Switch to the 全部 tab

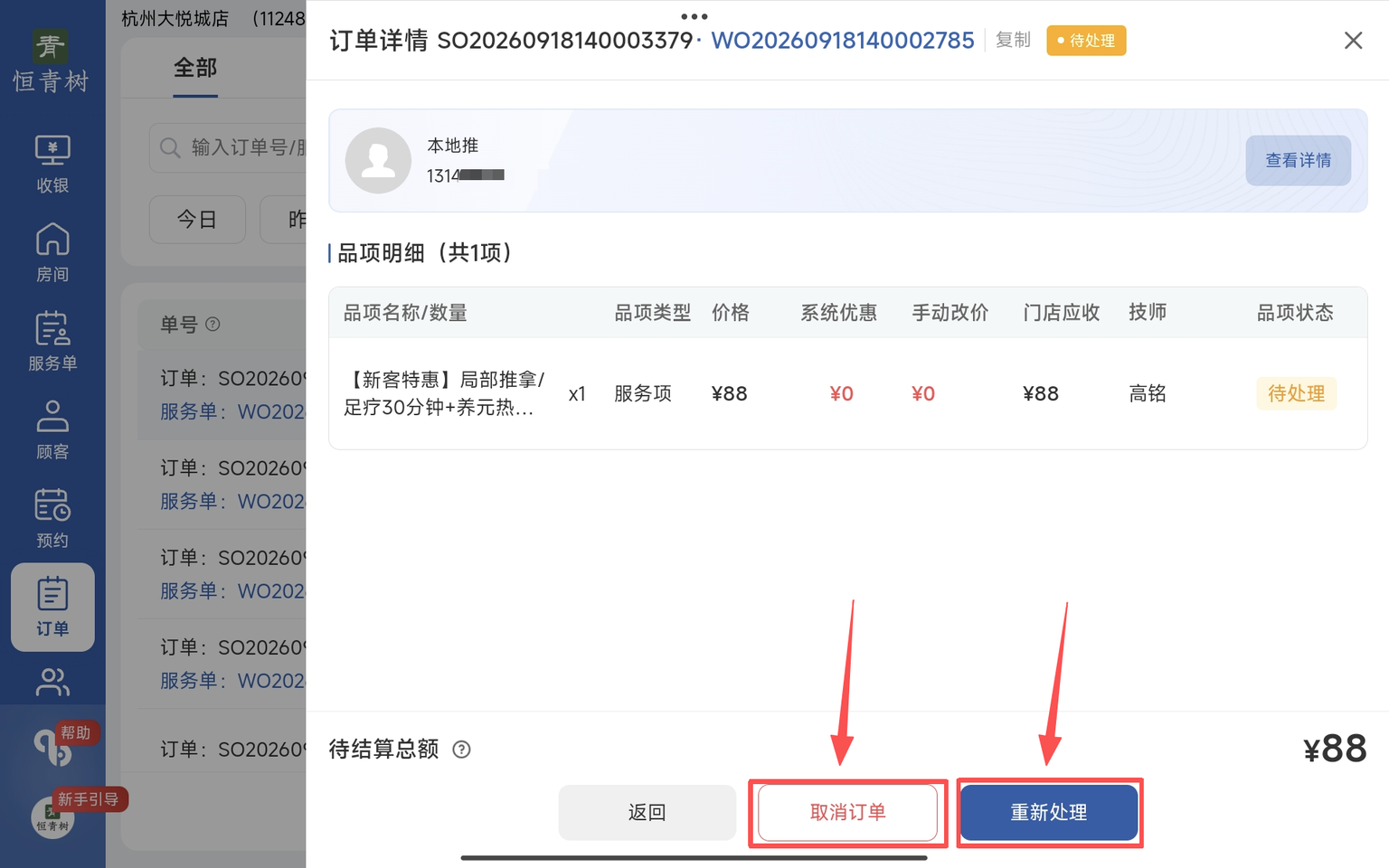coord(195,68)
